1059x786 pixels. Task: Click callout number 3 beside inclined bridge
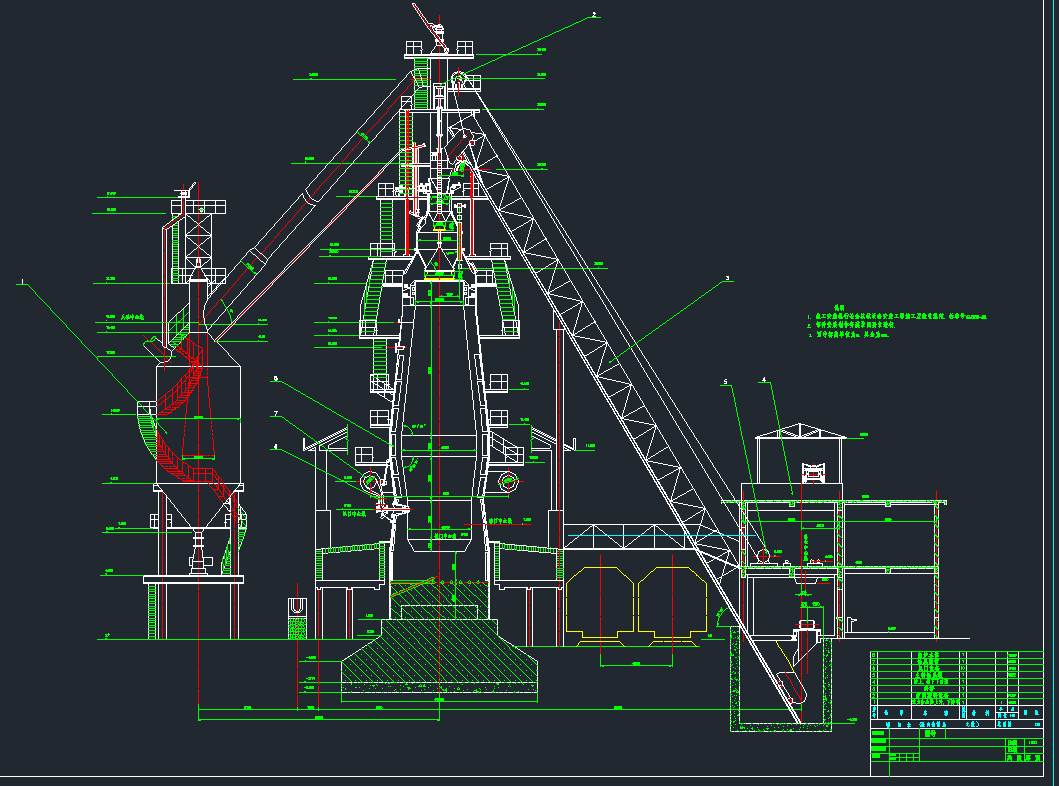(x=728, y=278)
